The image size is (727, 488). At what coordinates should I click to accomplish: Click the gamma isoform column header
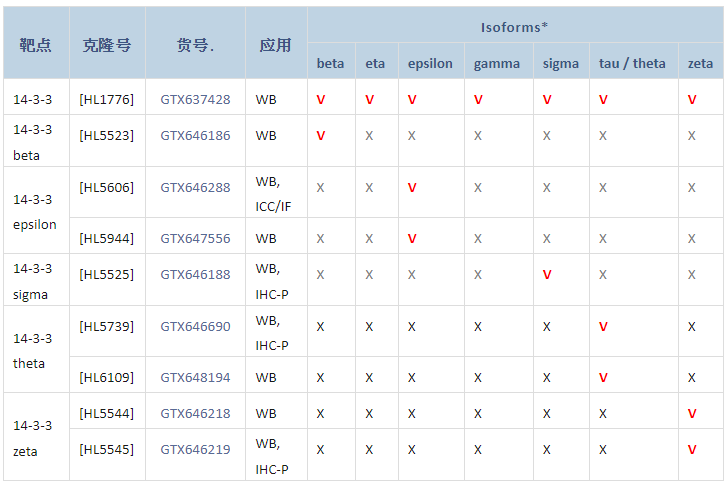click(x=499, y=61)
